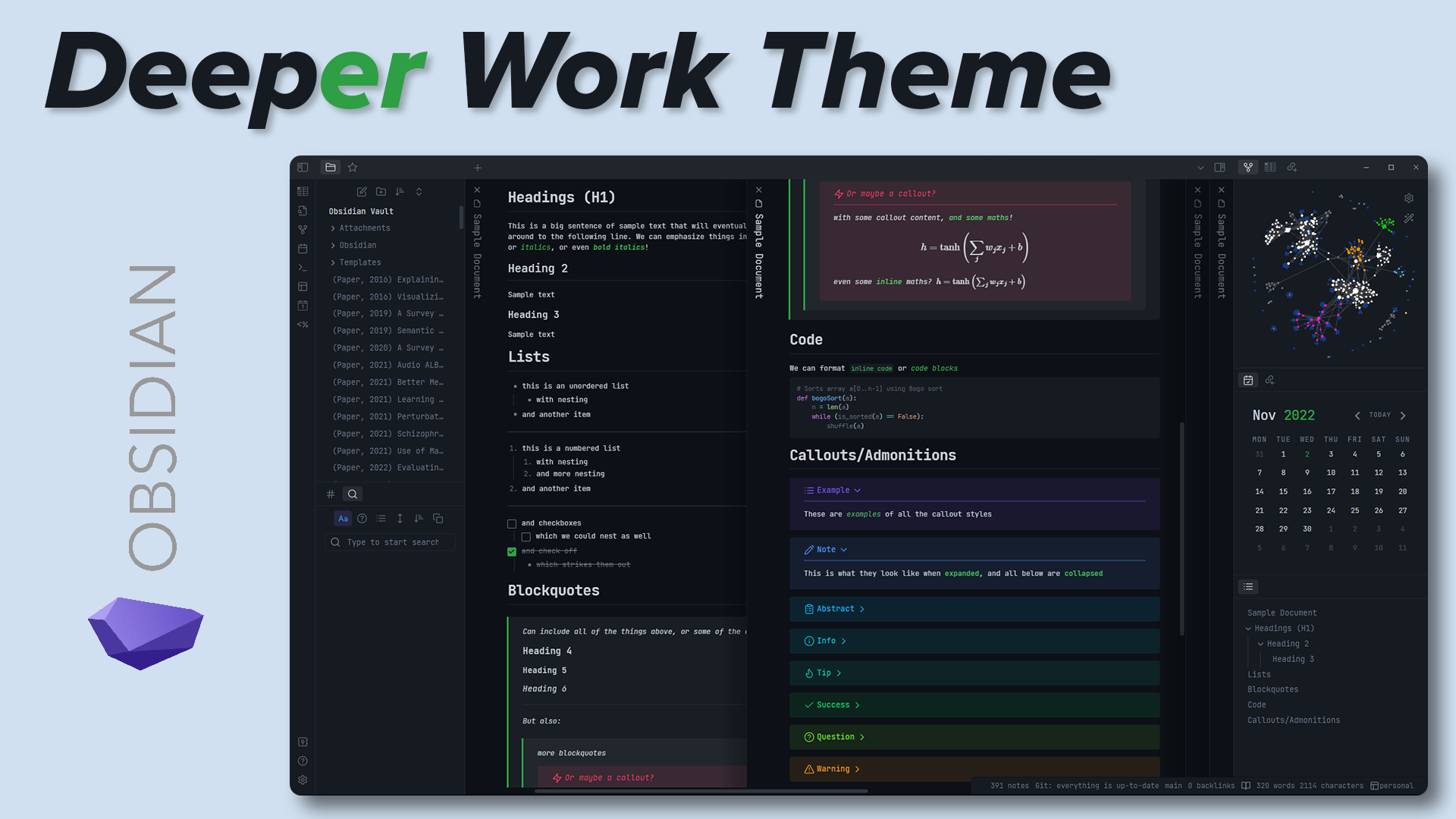1456x819 pixels.
Task: Open daily note calendar ribbon icon
Action: coord(303,248)
